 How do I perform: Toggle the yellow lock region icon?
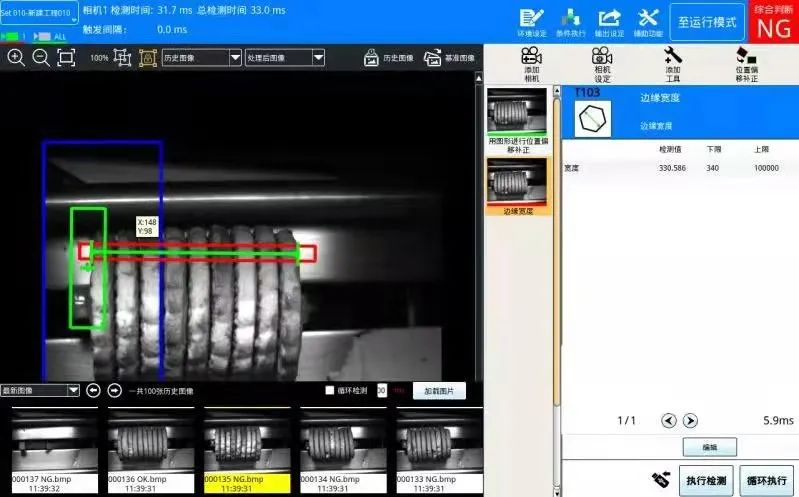tap(148, 58)
